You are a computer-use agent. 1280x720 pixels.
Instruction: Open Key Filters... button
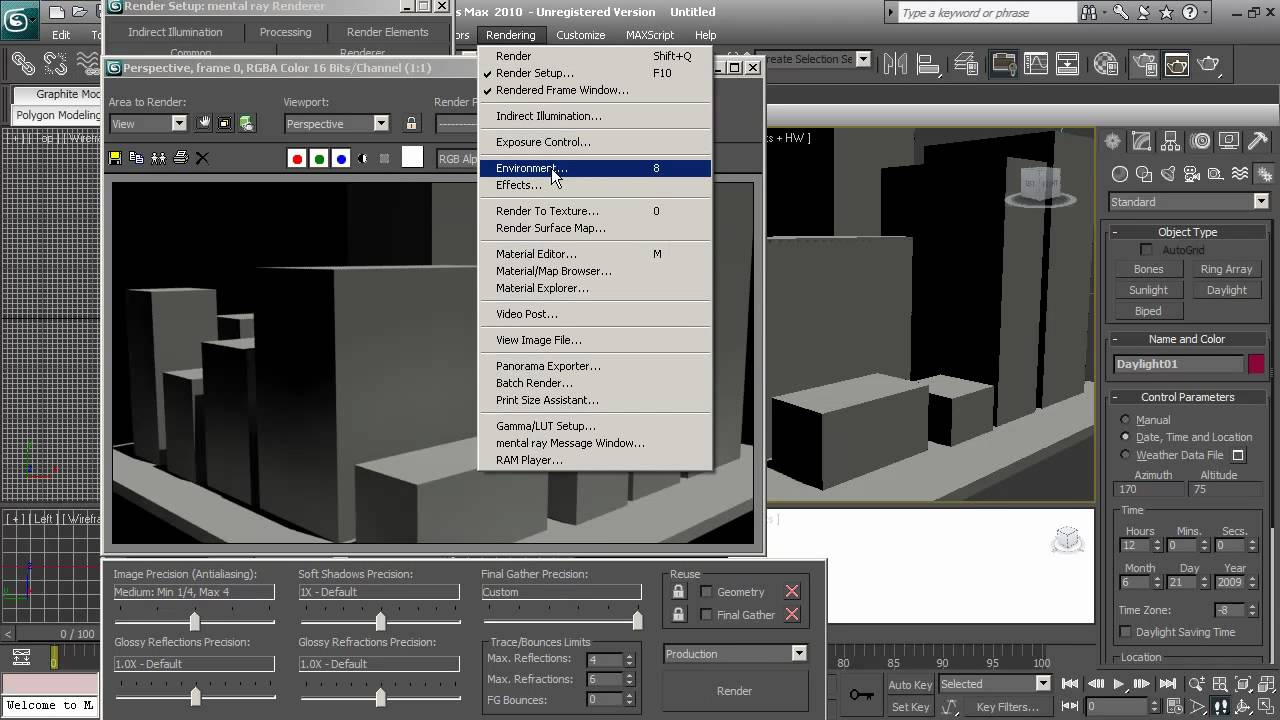click(1007, 707)
